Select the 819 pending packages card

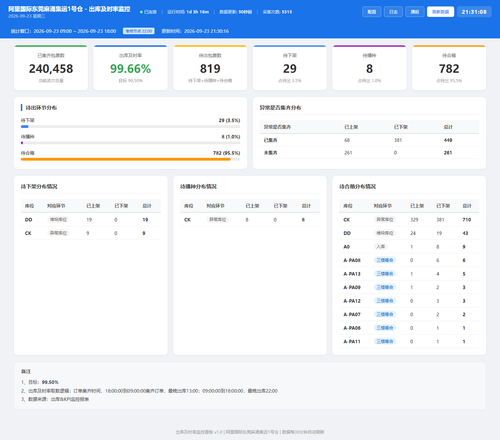click(x=210, y=68)
